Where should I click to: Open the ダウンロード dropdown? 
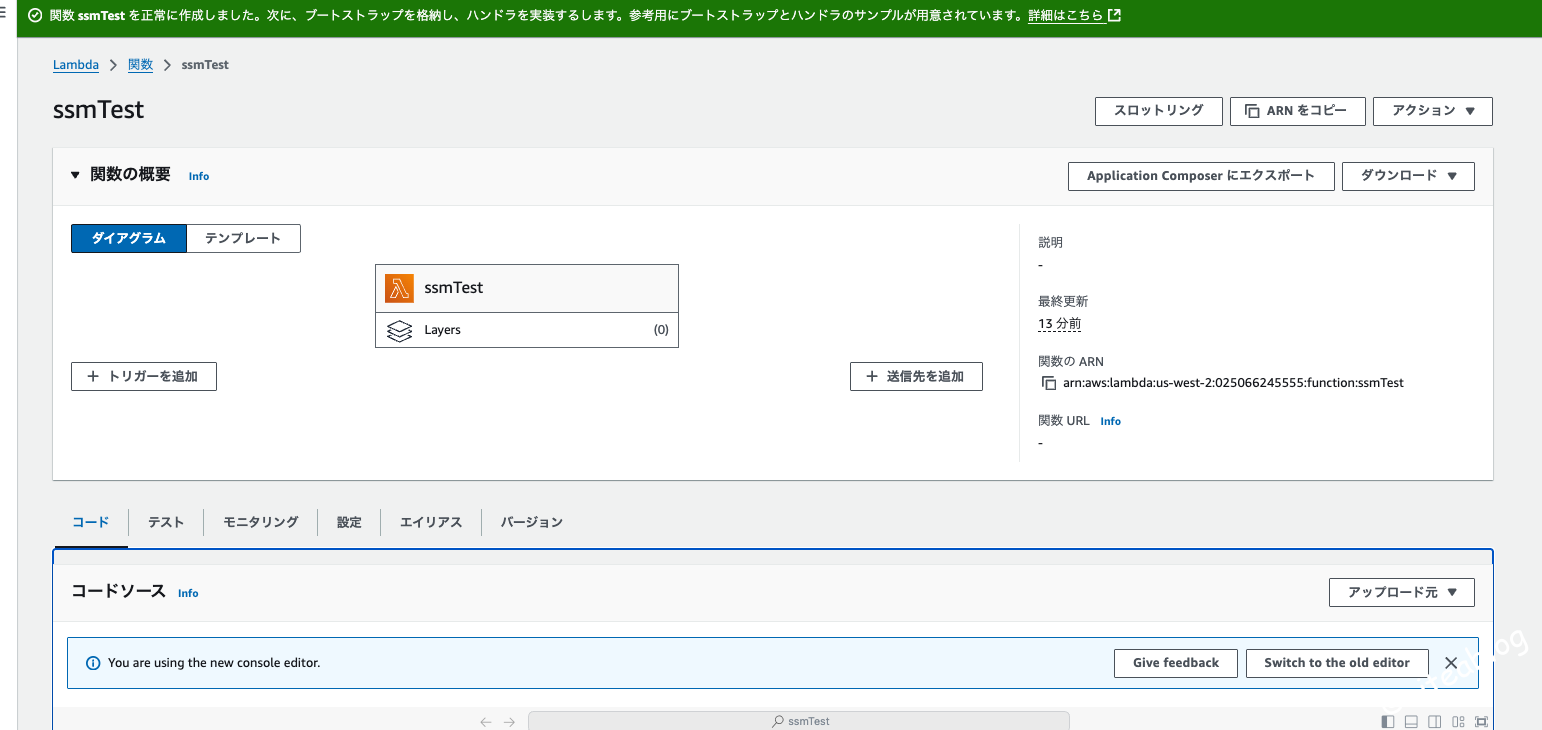1408,176
